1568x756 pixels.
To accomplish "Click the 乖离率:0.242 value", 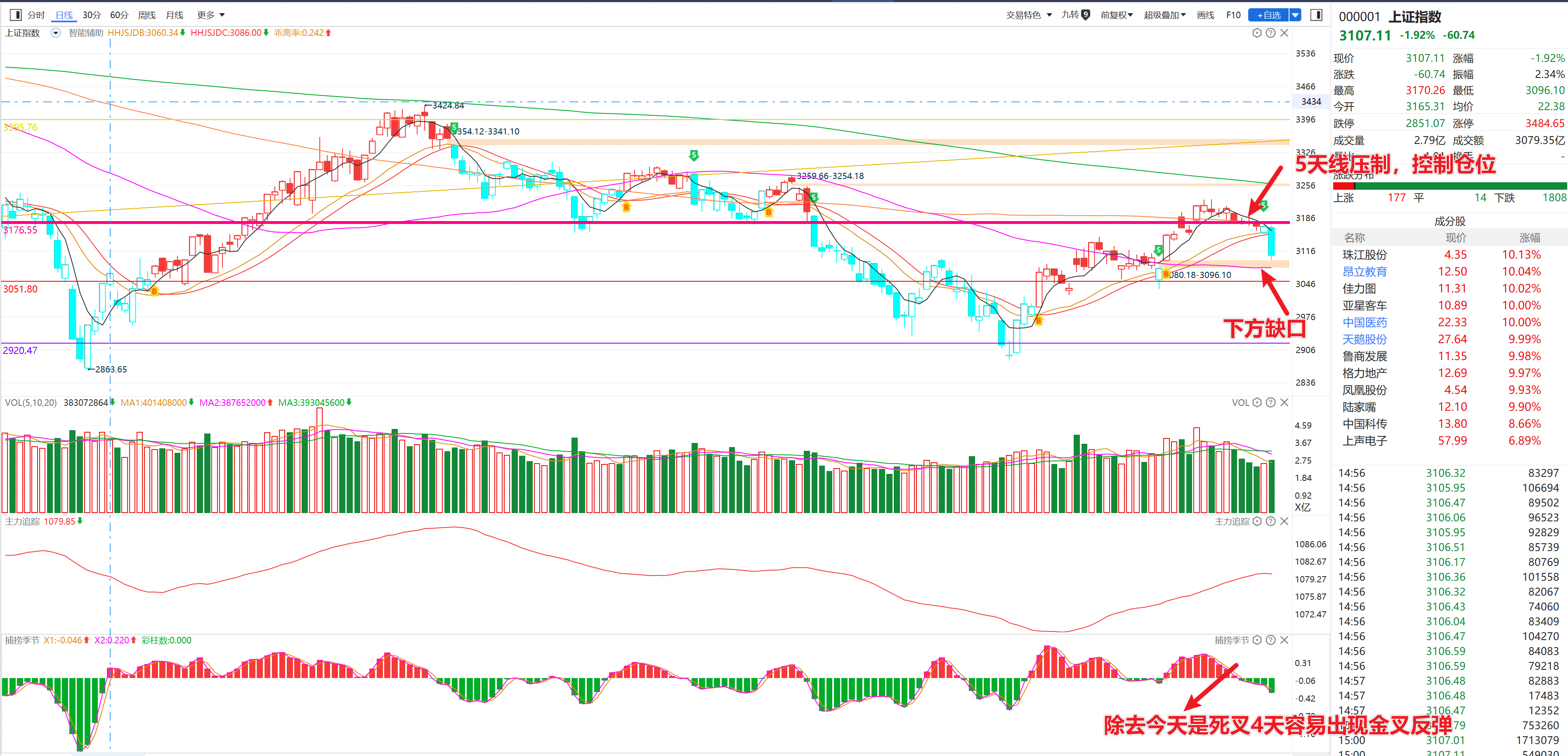I will [302, 33].
